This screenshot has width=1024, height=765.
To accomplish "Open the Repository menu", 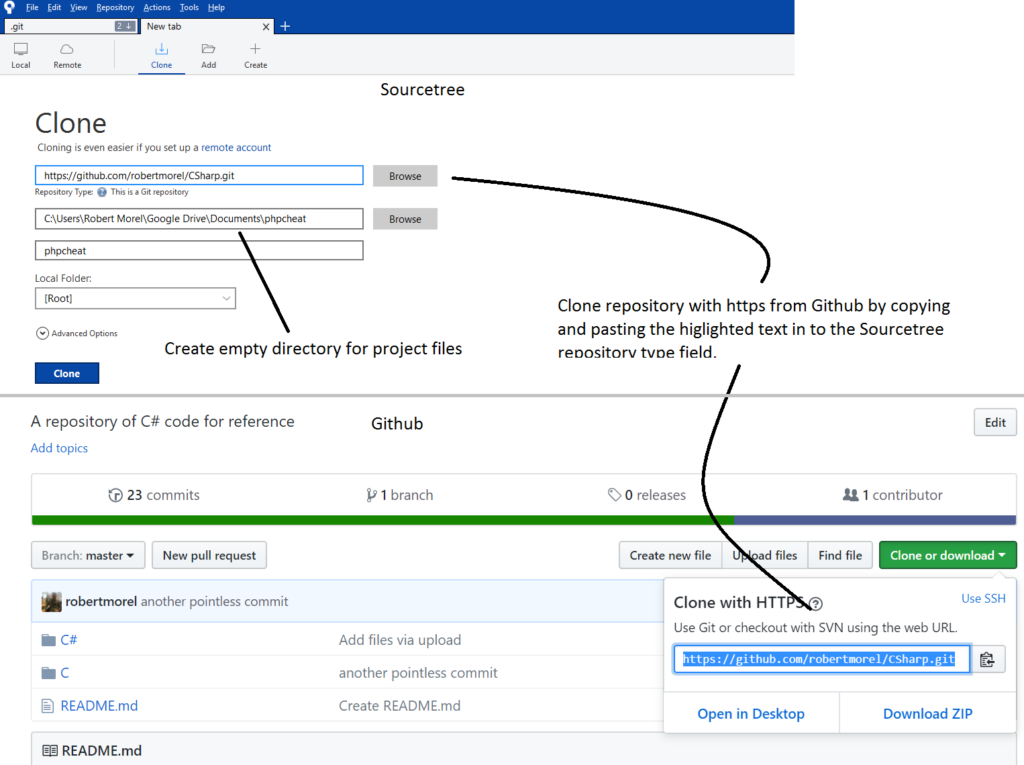I will tap(113, 7).
